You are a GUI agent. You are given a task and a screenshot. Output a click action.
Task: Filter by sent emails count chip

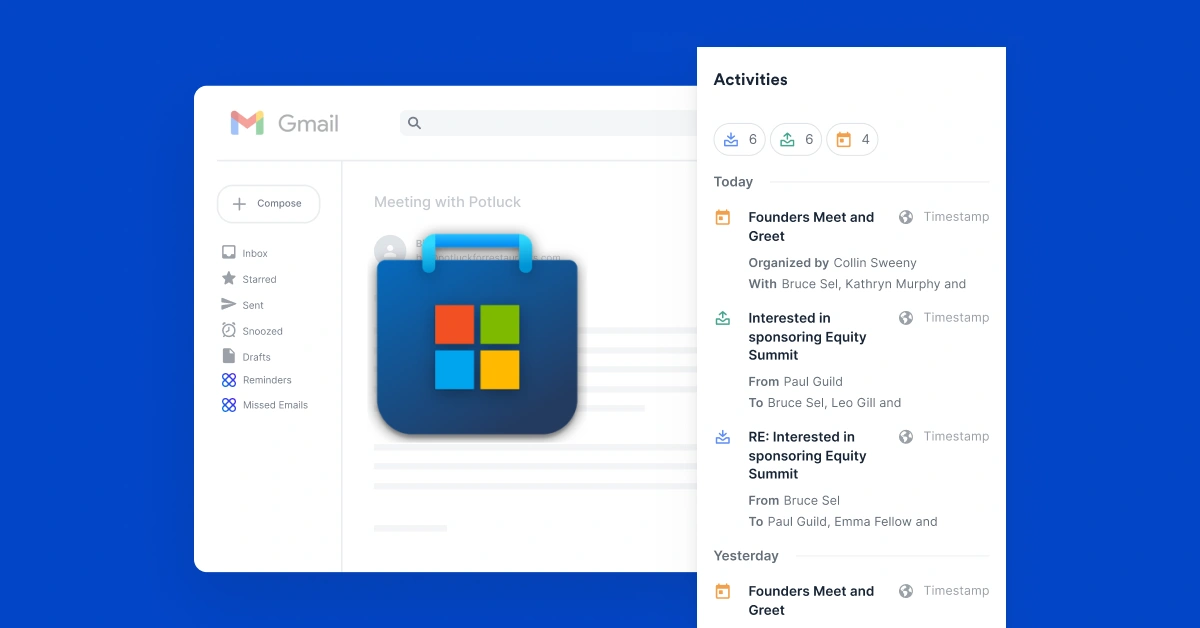click(x=796, y=140)
